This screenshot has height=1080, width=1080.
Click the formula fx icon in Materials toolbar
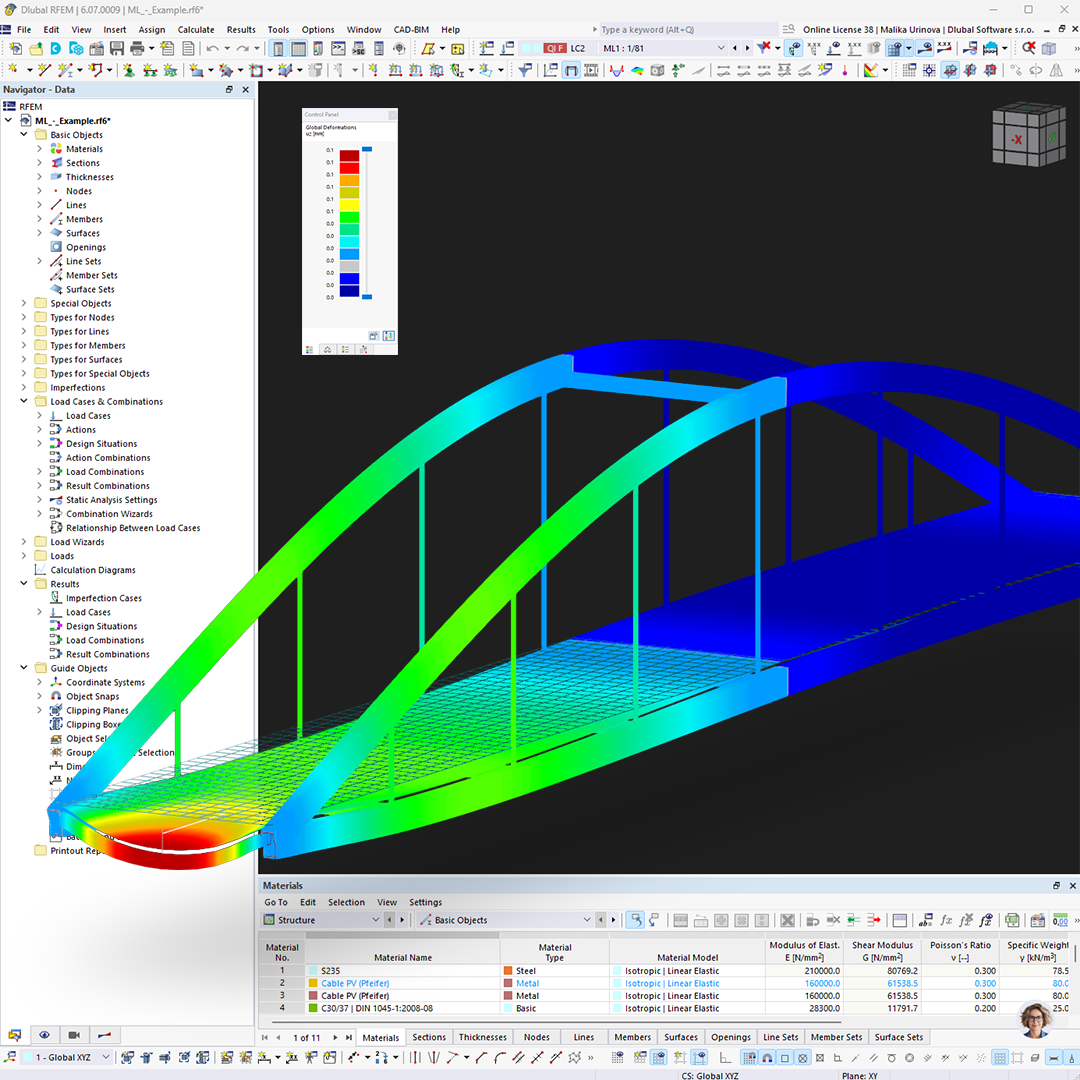946,920
